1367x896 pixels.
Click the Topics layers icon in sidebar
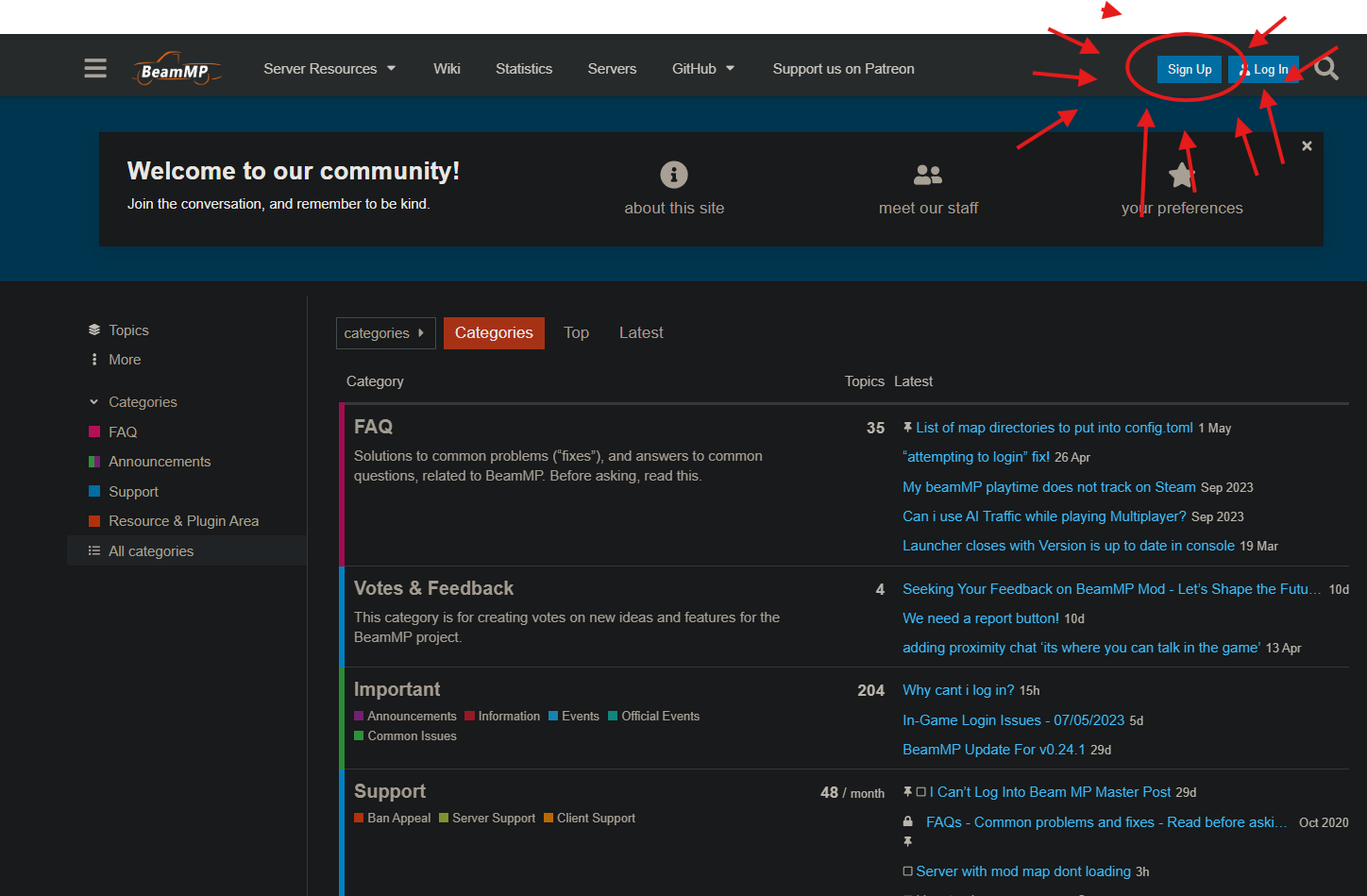94,330
